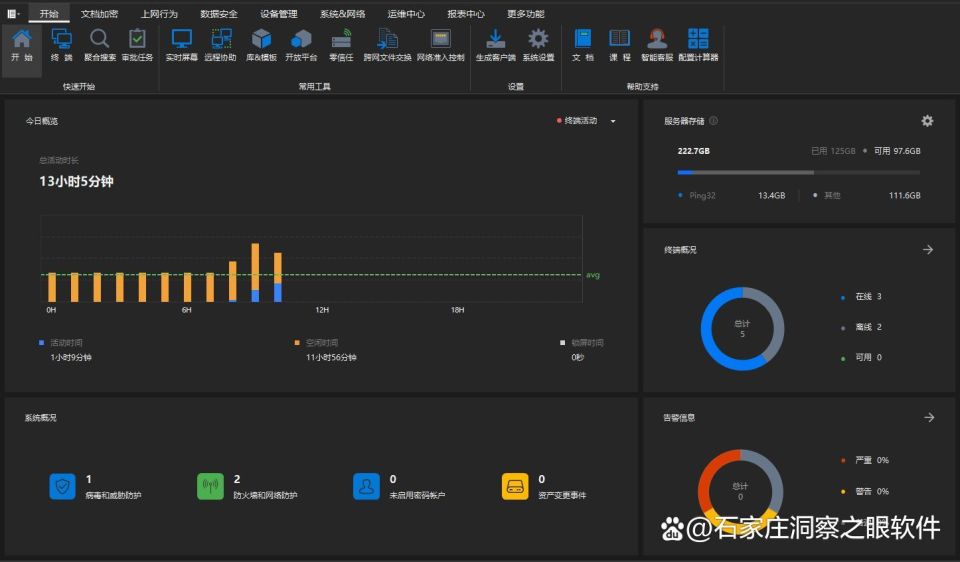
Task: Open the 文档 documentation icon
Action: pos(583,39)
